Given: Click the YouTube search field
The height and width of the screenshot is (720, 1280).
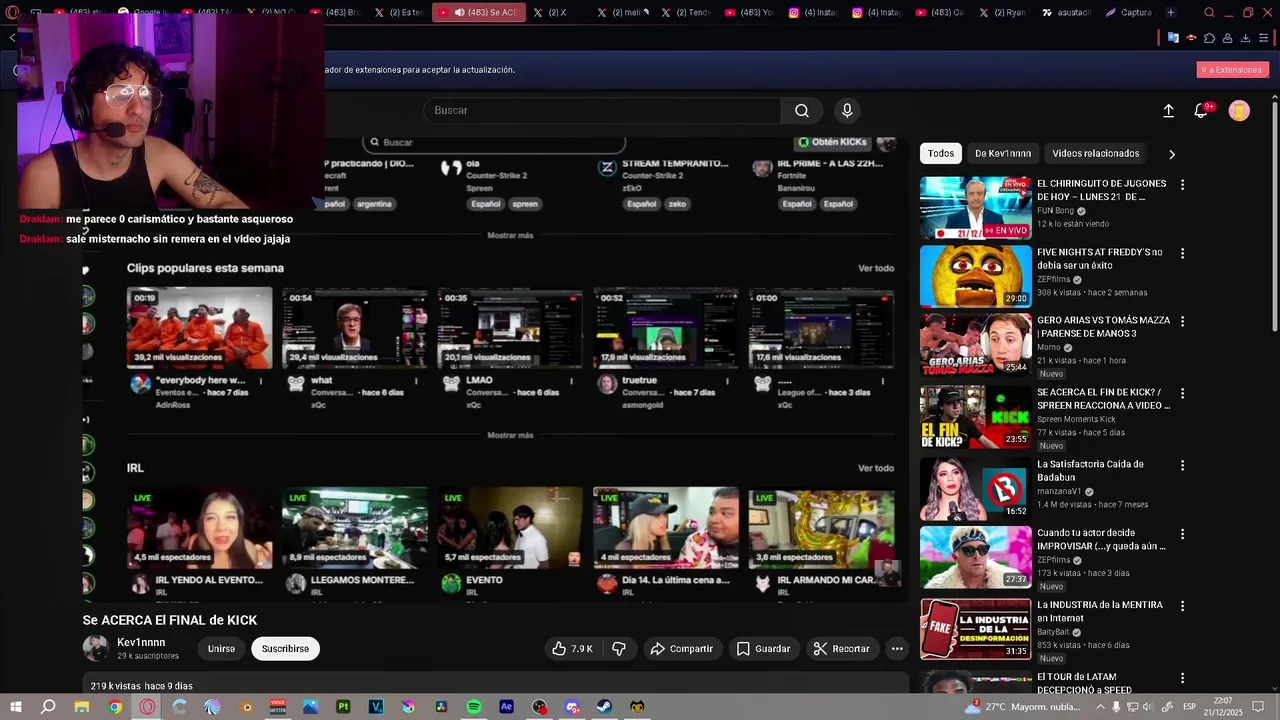Looking at the screenshot, I should [602, 110].
